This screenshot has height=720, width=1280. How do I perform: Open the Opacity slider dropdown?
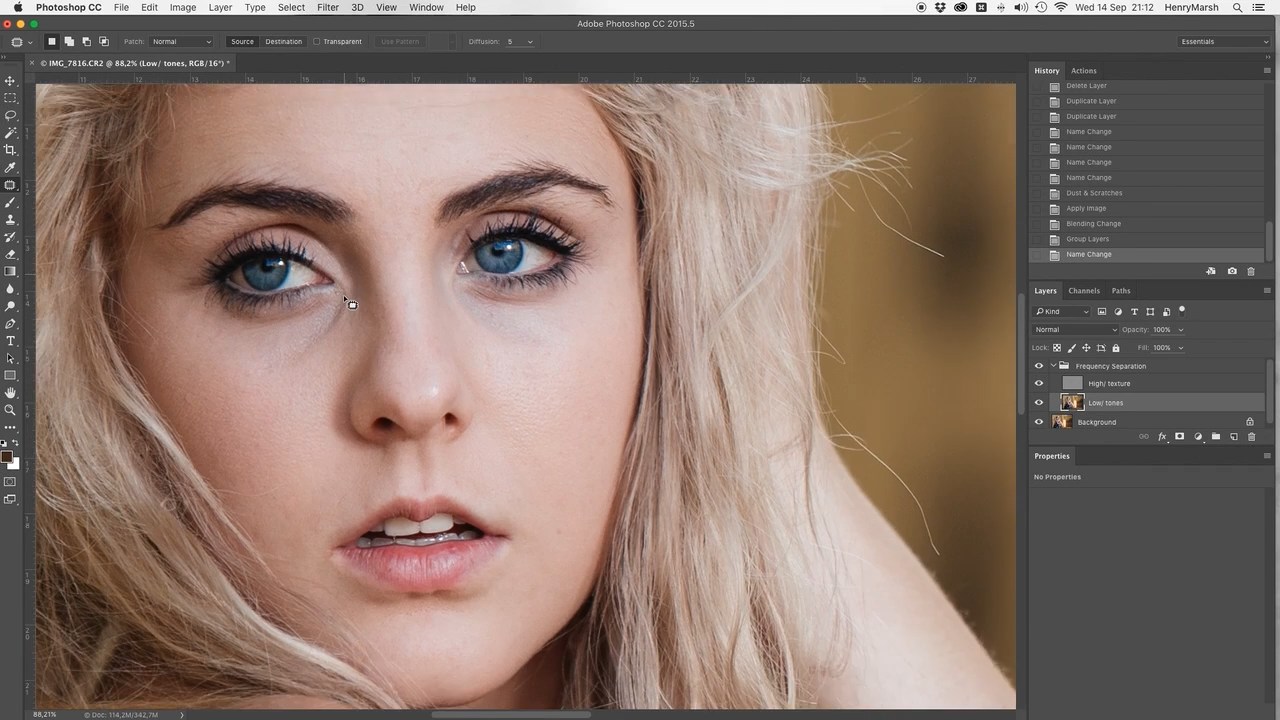pos(1180,330)
